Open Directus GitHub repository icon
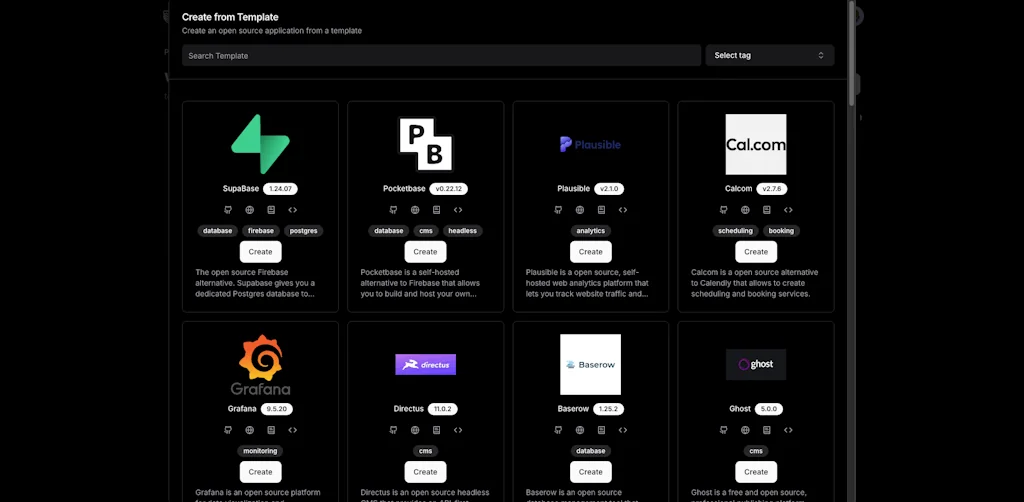 click(x=393, y=430)
